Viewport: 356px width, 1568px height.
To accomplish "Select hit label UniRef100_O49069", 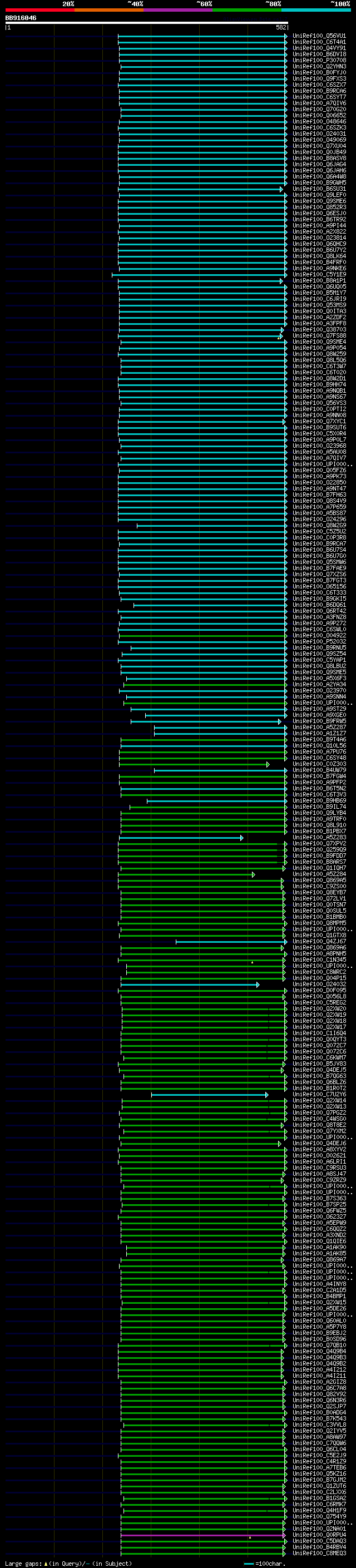I will [319, 140].
